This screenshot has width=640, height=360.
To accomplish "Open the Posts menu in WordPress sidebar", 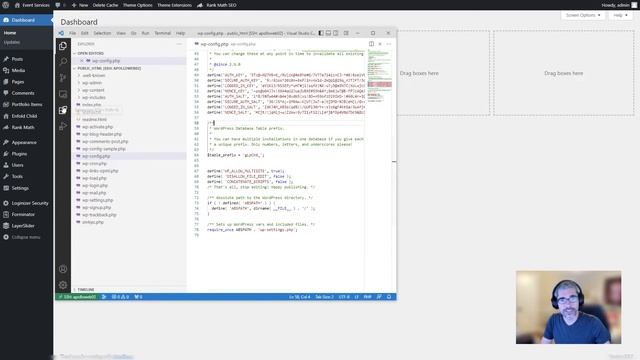I will pyautogui.click(x=17, y=59).
